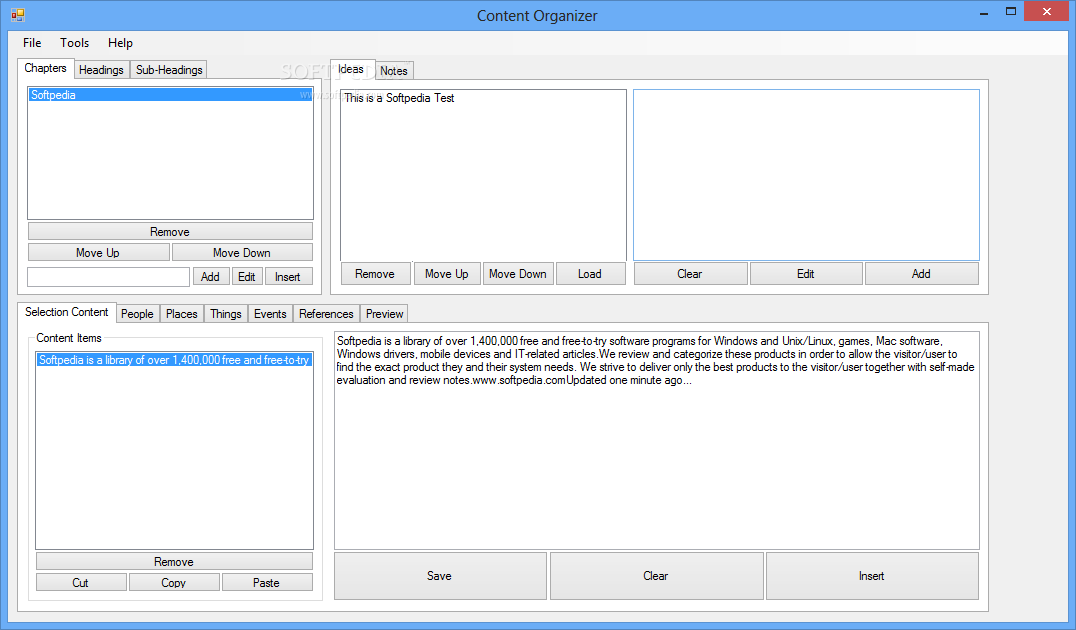Click the Cut button

[x=81, y=583]
